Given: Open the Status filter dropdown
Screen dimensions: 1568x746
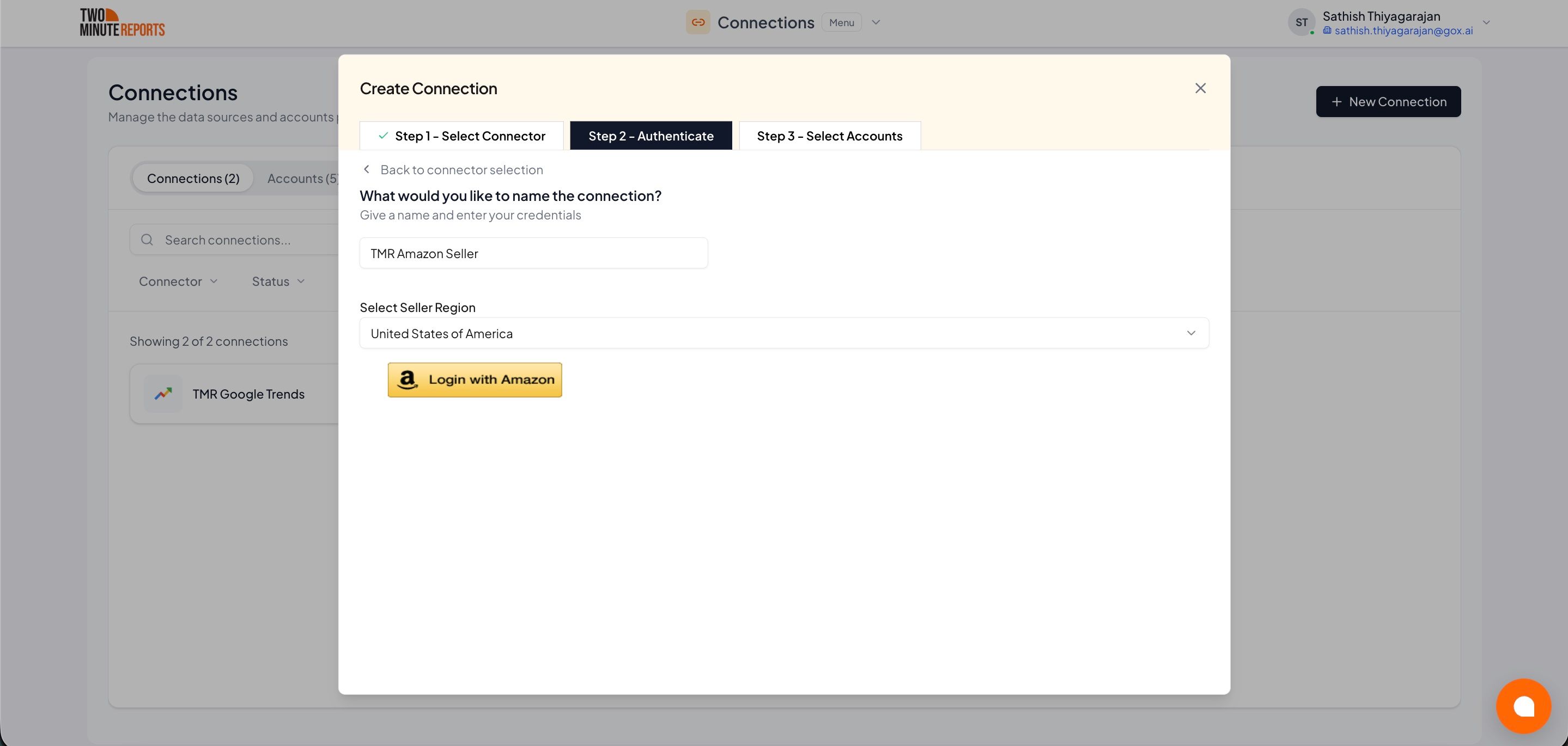Looking at the screenshot, I should pos(278,281).
